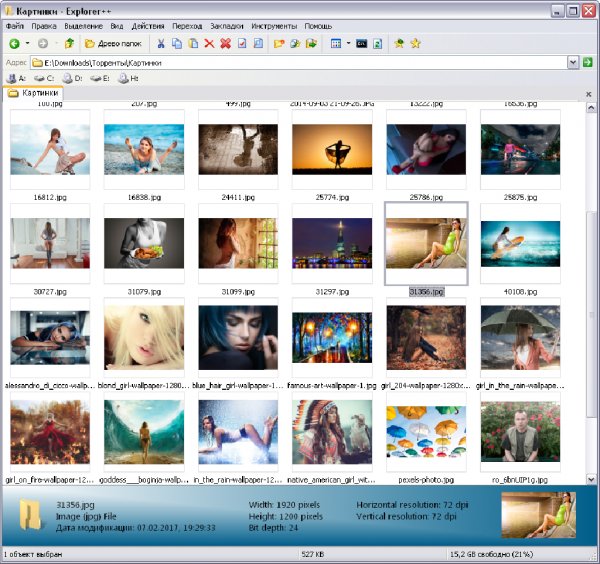The image size is (600, 564).
Task: Click the file name 24411.jpg
Action: click(238, 197)
